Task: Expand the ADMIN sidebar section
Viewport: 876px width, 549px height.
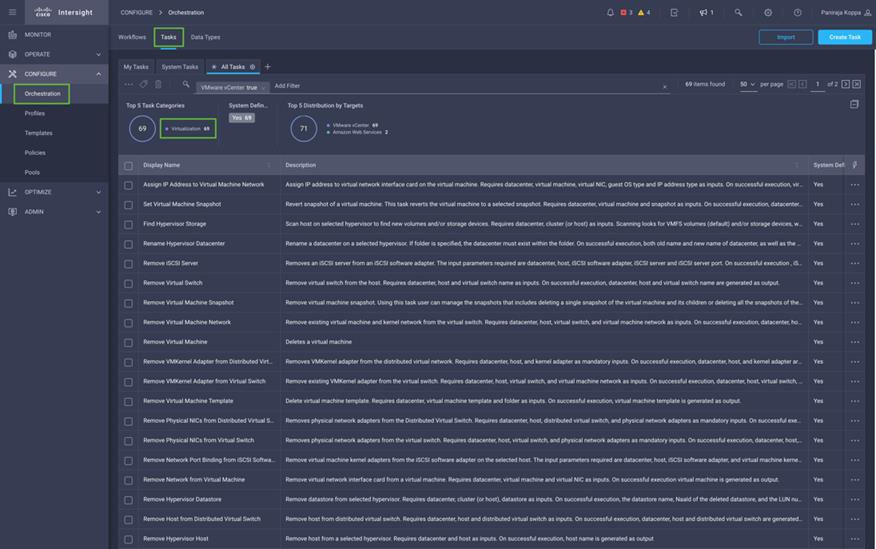Action: 54,212
